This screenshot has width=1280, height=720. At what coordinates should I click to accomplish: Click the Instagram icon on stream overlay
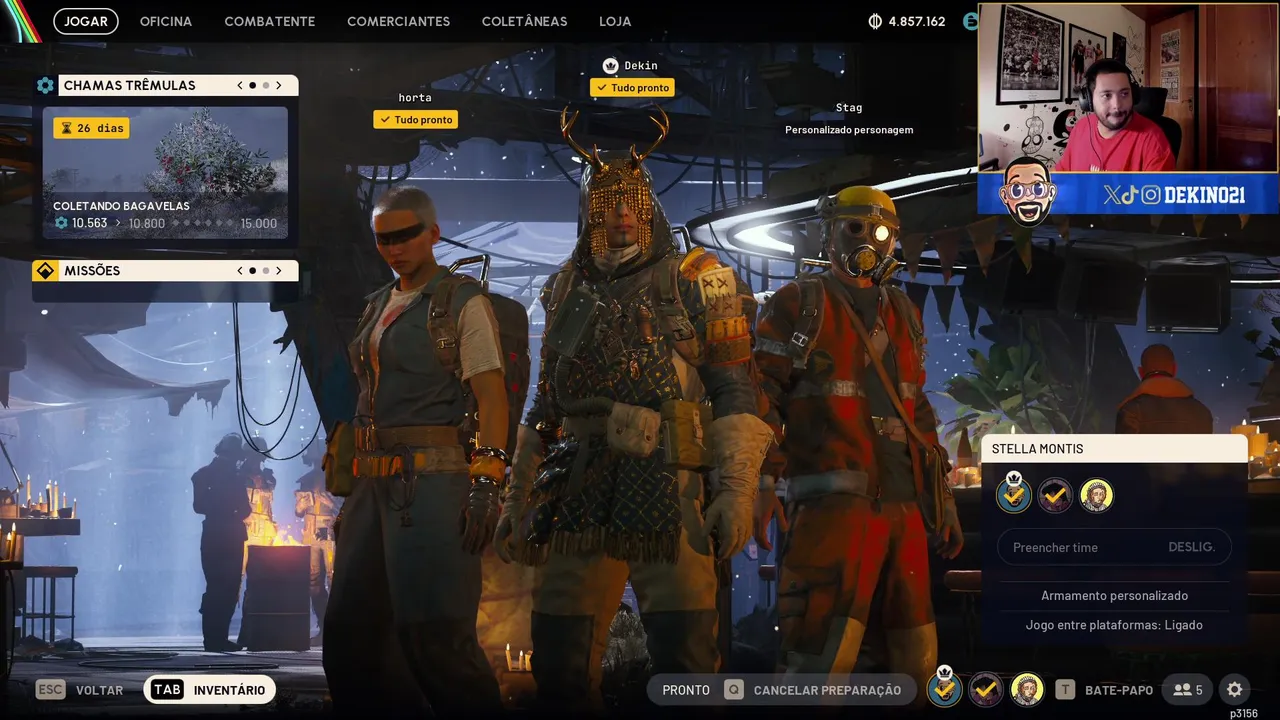tap(1151, 195)
